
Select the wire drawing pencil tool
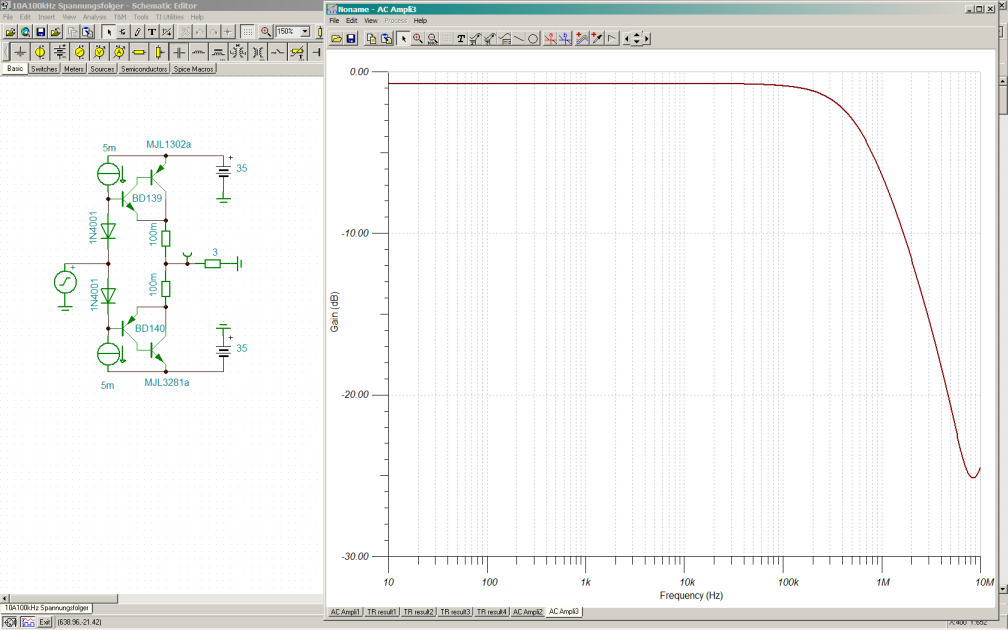tap(137, 32)
